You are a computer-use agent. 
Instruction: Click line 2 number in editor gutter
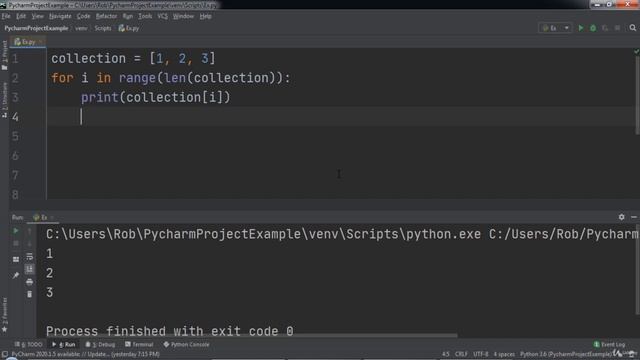click(15, 78)
